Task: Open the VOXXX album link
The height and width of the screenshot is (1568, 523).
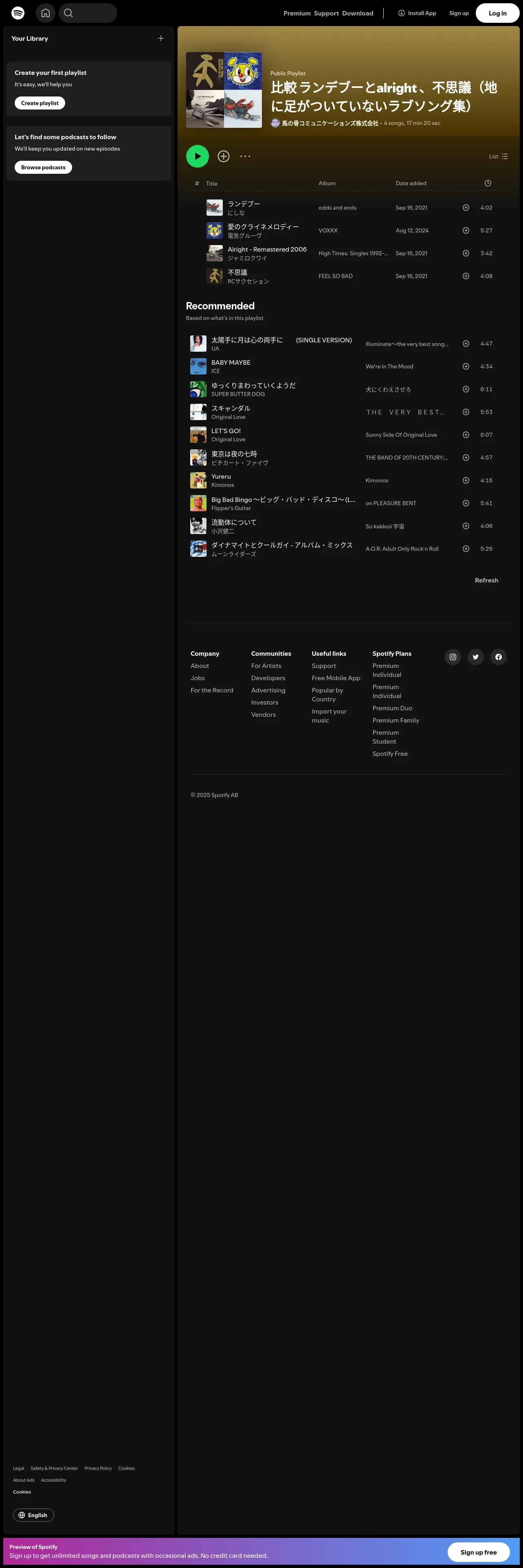Action: (x=328, y=231)
